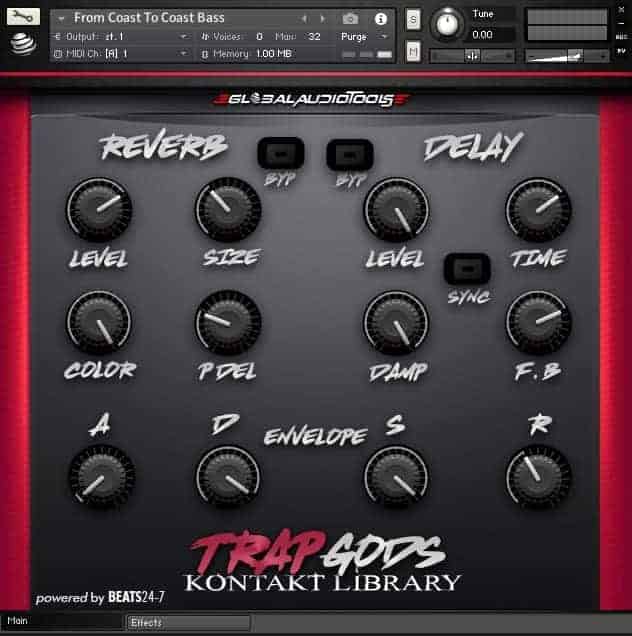Screen dimensions: 632x636
Task: Click the pan slider in header
Action: click(x=472, y=56)
